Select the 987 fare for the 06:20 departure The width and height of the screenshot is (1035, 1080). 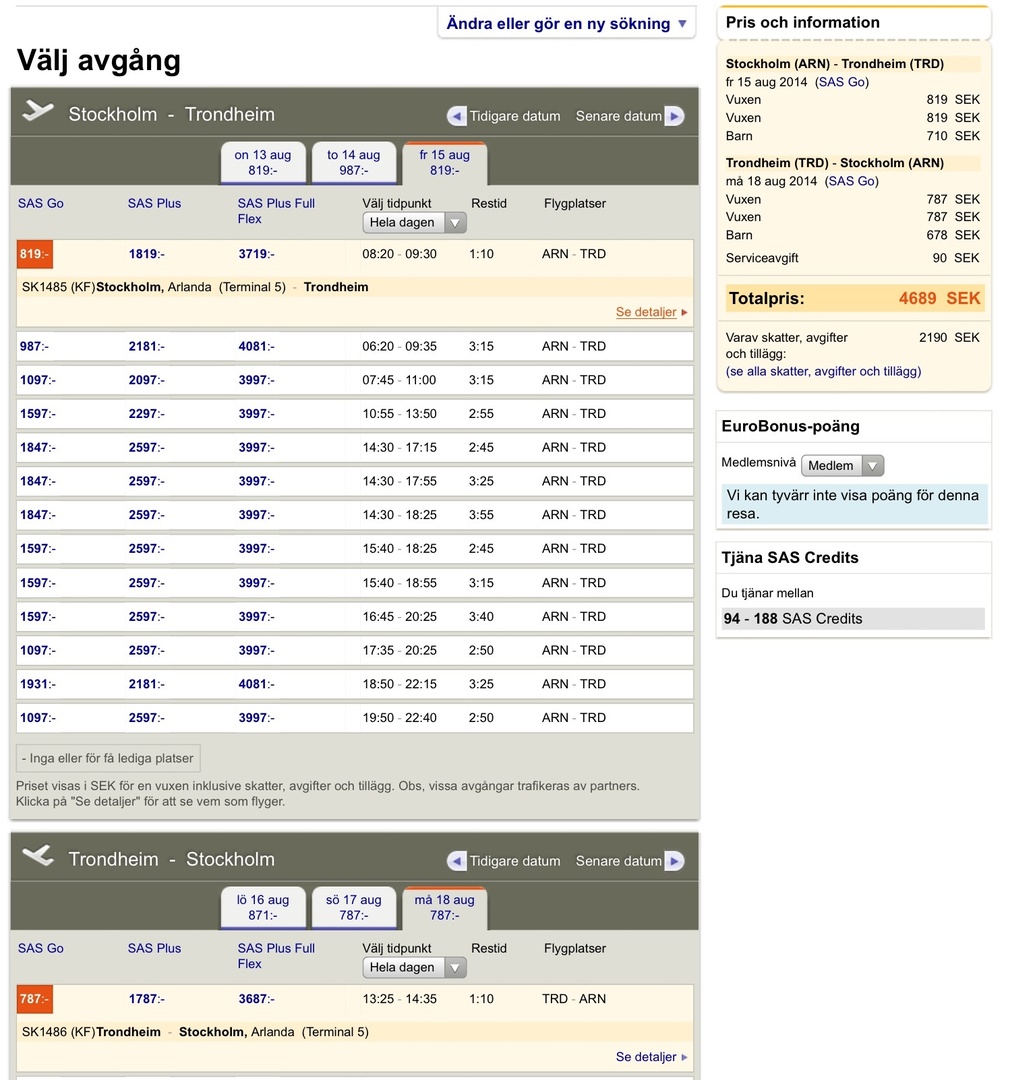[33, 347]
